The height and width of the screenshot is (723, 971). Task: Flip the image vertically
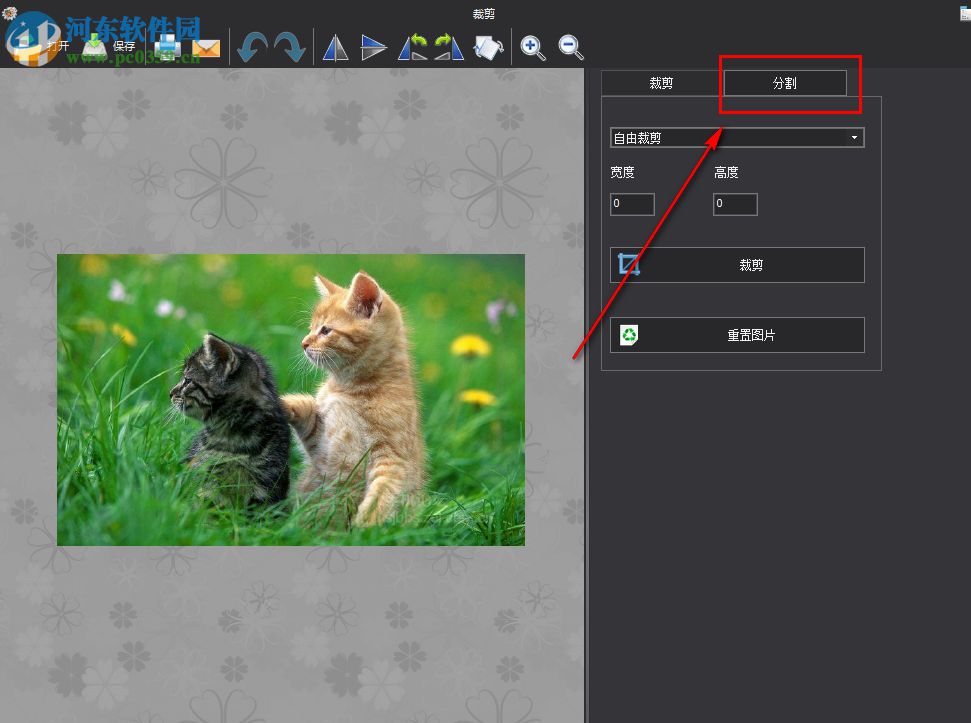coord(373,48)
